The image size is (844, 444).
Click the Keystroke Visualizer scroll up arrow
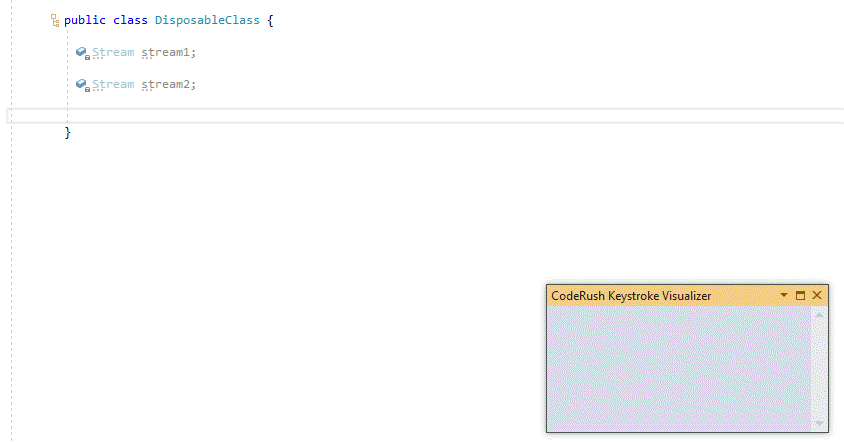click(x=819, y=315)
